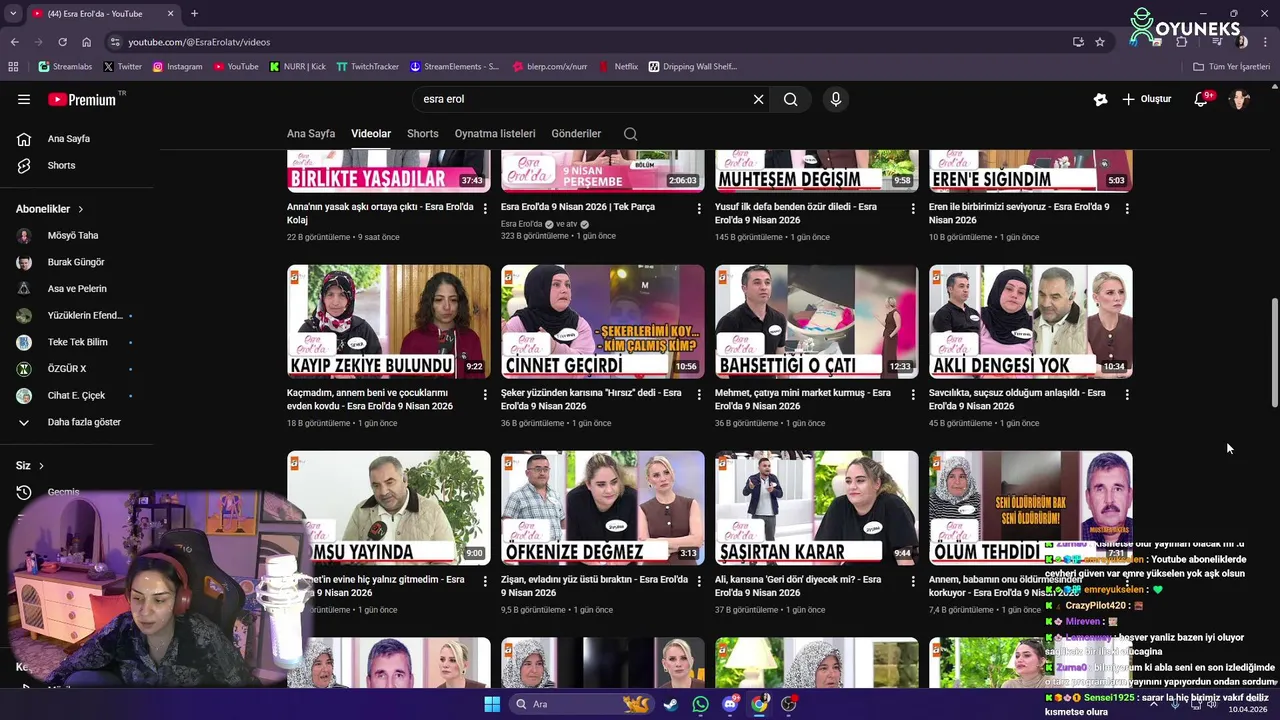Bookmark this page with the star icon
Image resolution: width=1280 pixels, height=720 pixels.
tap(1100, 42)
